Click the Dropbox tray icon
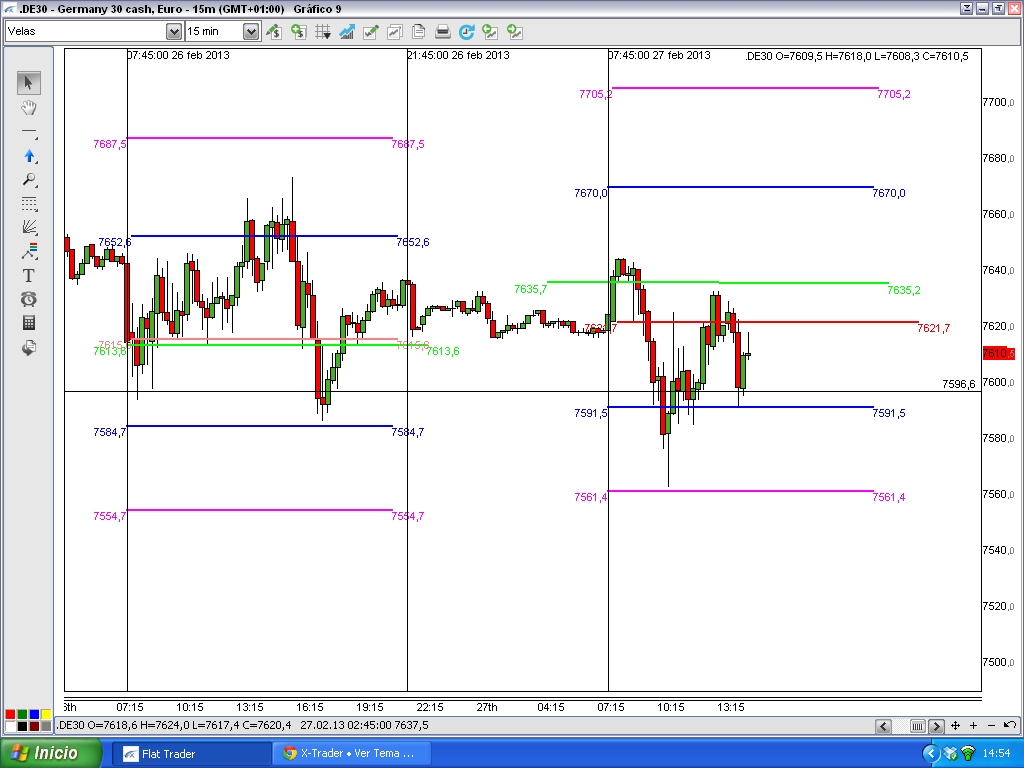1024x768 pixels. pyautogui.click(x=950, y=754)
